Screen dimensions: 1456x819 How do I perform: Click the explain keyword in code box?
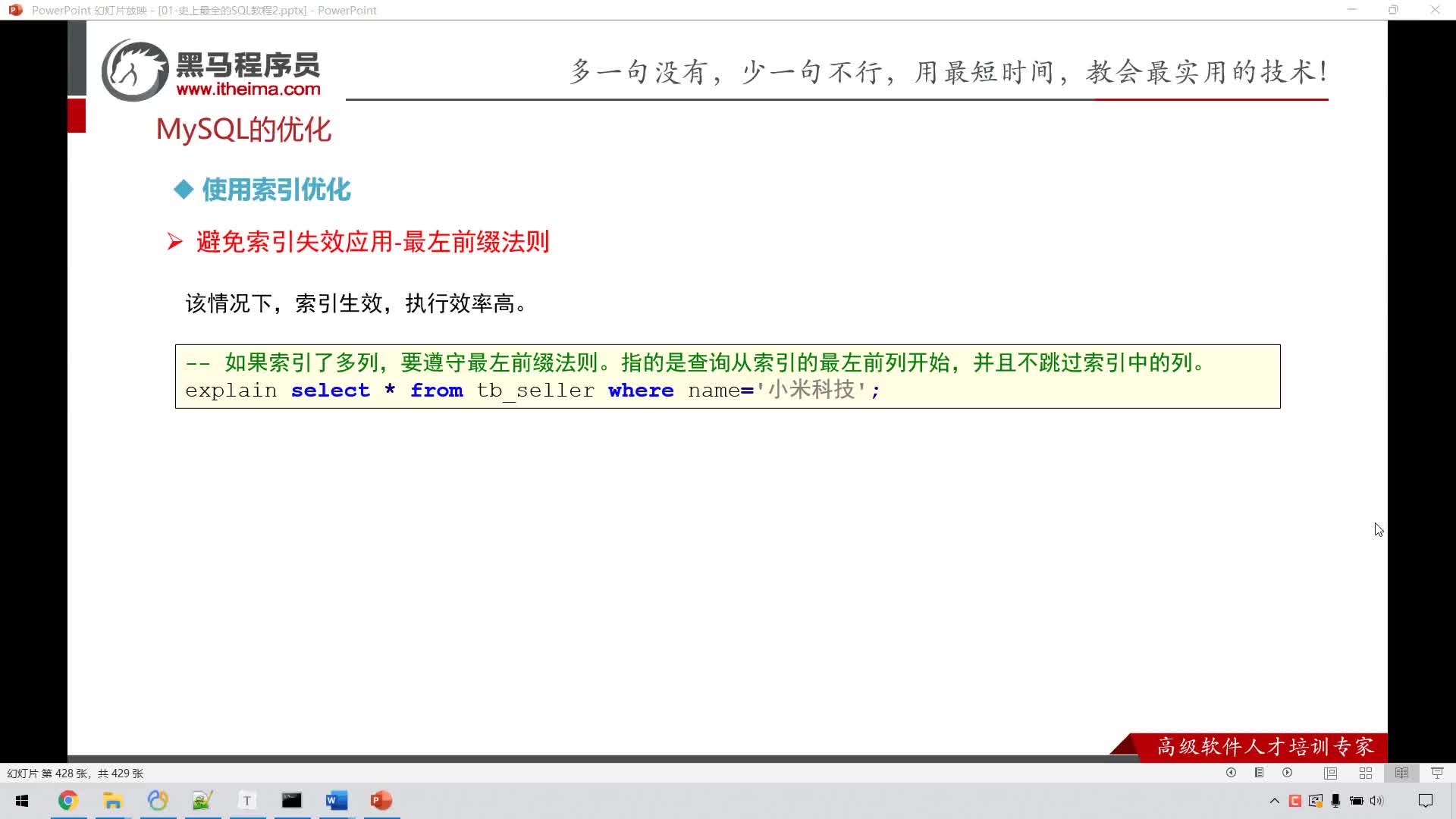point(231,391)
